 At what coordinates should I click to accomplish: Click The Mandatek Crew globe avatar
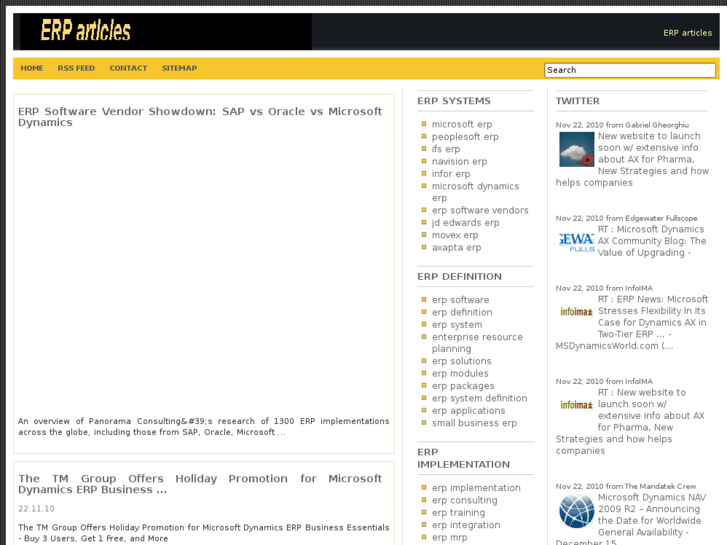576,511
